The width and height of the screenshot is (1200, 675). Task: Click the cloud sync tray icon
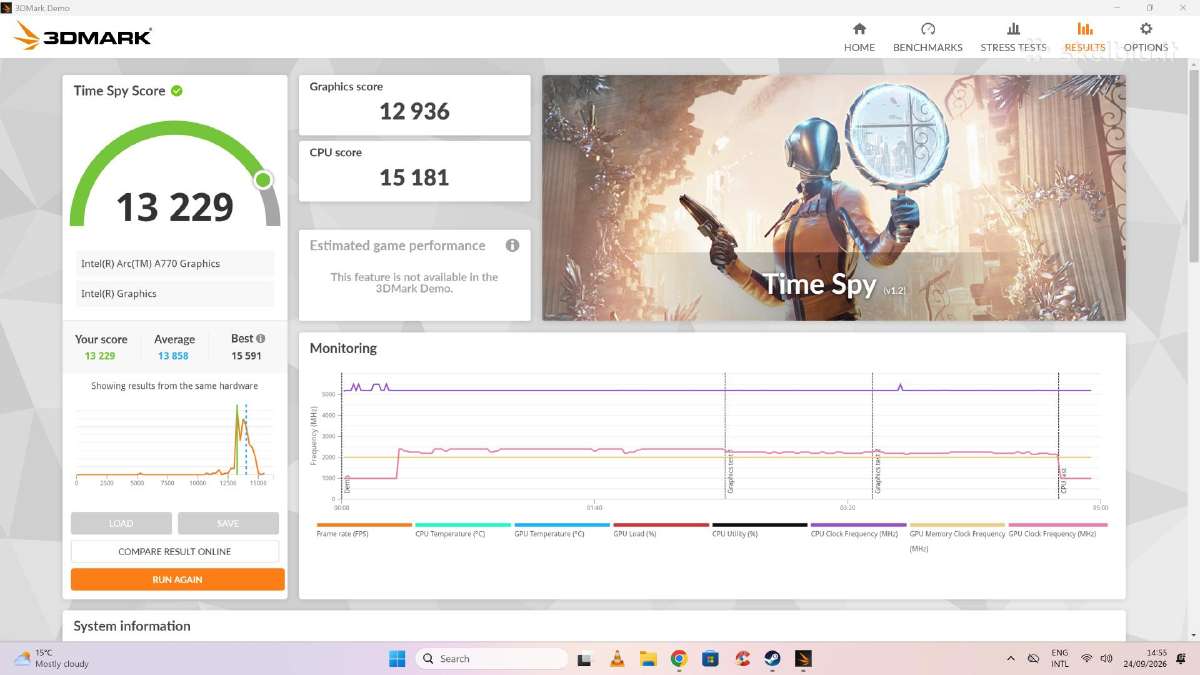[1033, 659]
